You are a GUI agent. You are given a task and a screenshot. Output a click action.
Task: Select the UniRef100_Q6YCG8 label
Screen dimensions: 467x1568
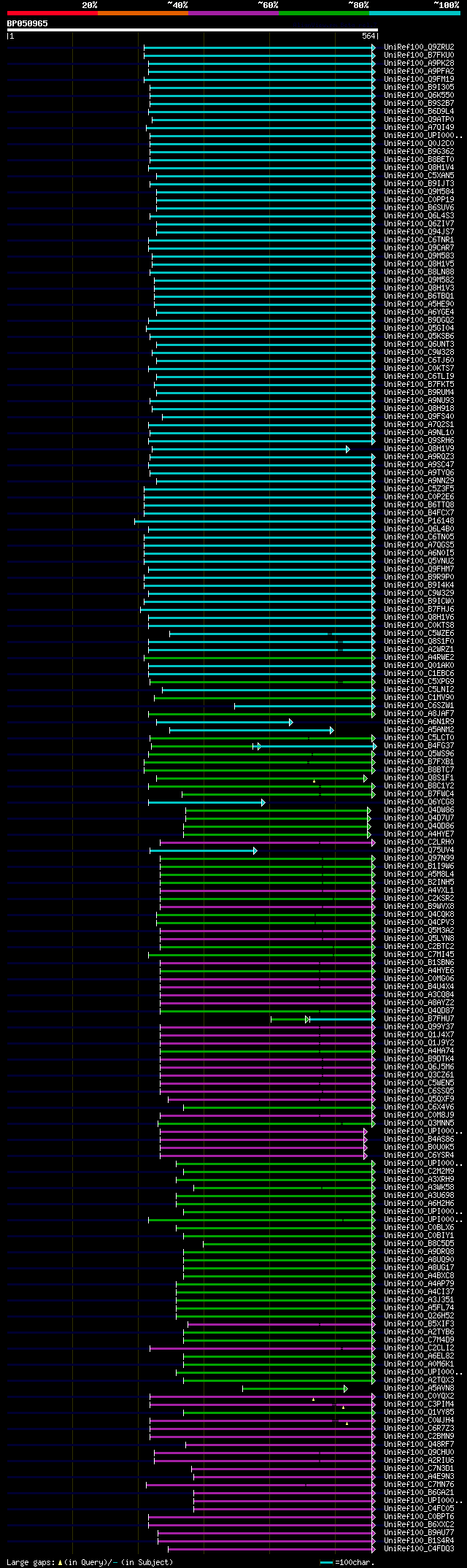point(419,802)
